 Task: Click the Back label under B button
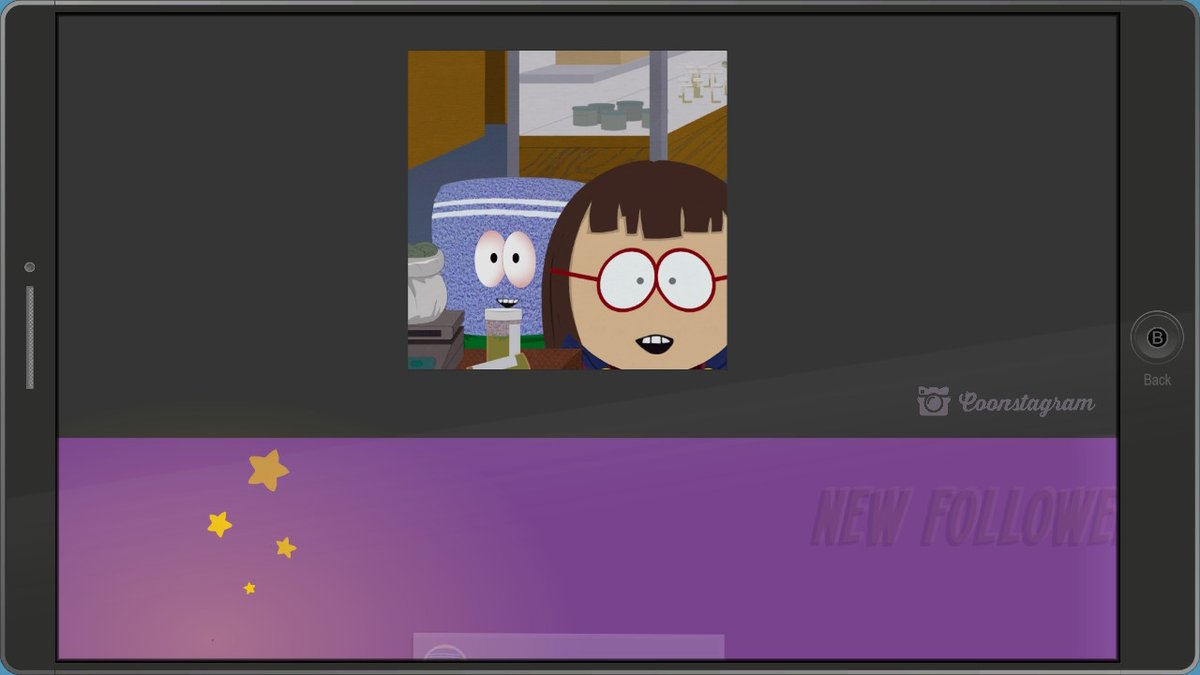tap(1157, 380)
